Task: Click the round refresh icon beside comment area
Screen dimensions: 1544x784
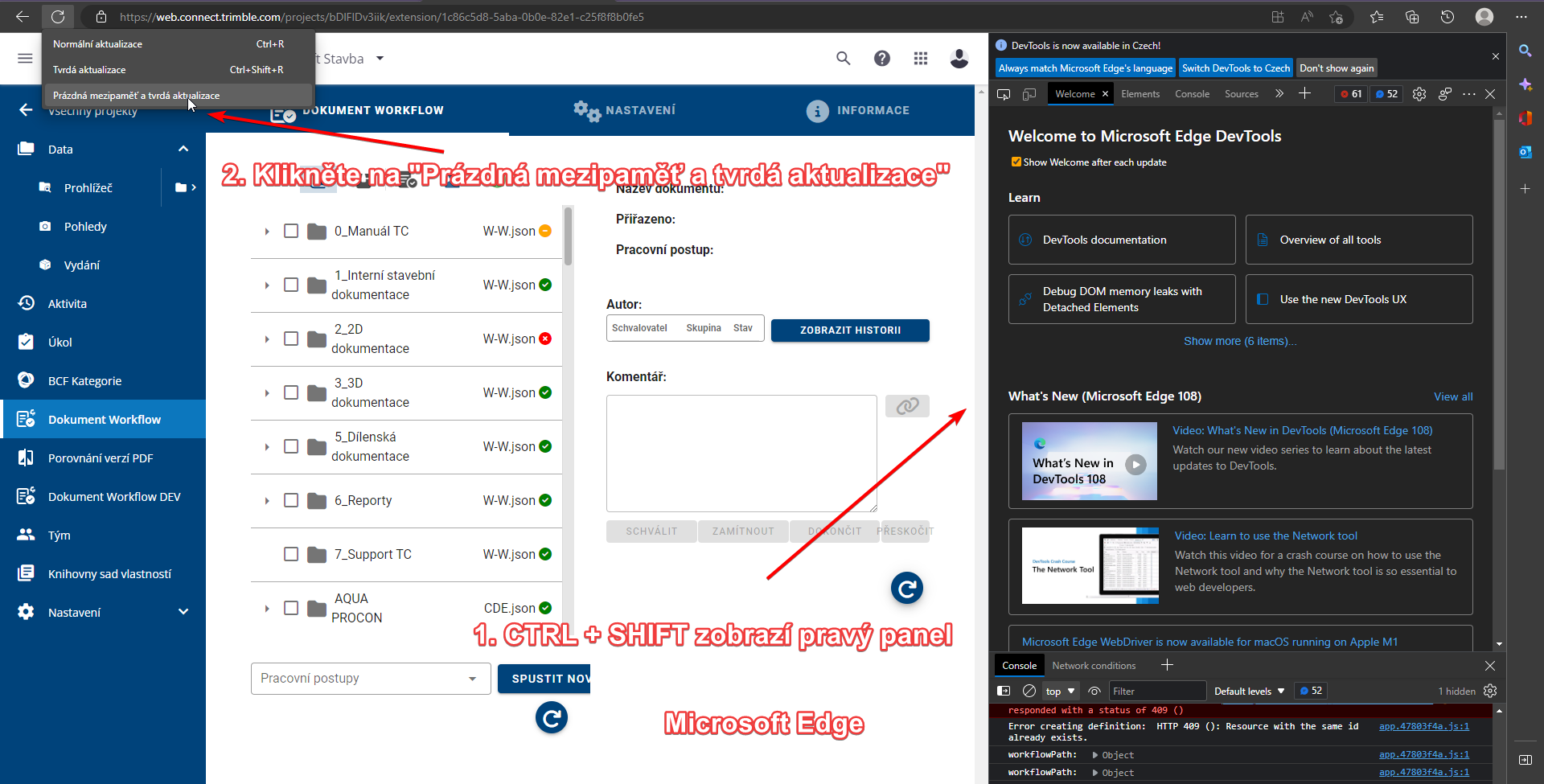Action: (x=907, y=589)
